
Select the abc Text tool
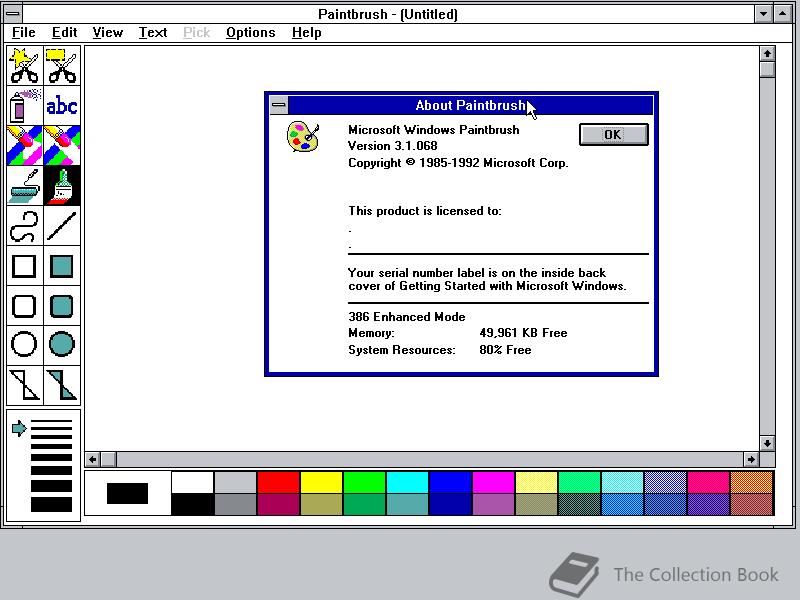(62, 105)
